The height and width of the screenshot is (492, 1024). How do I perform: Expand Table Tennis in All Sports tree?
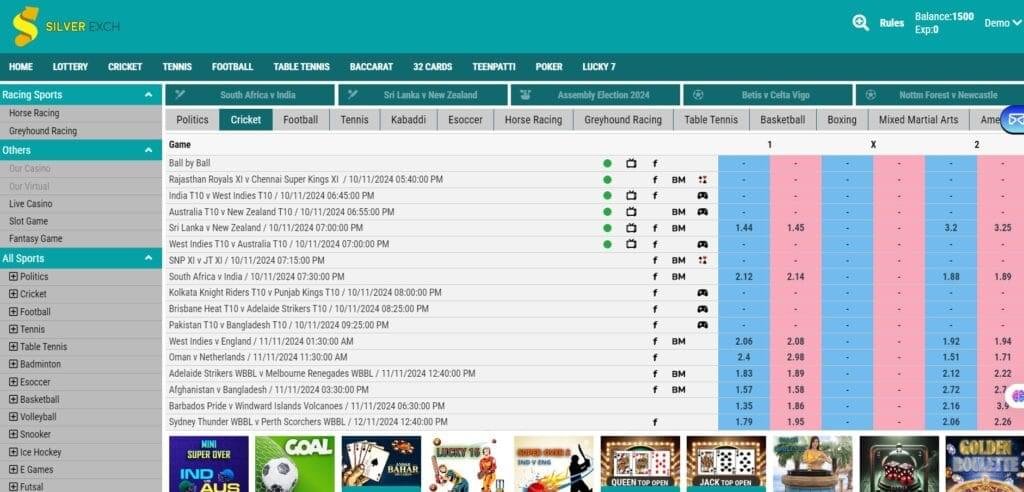(x=13, y=347)
